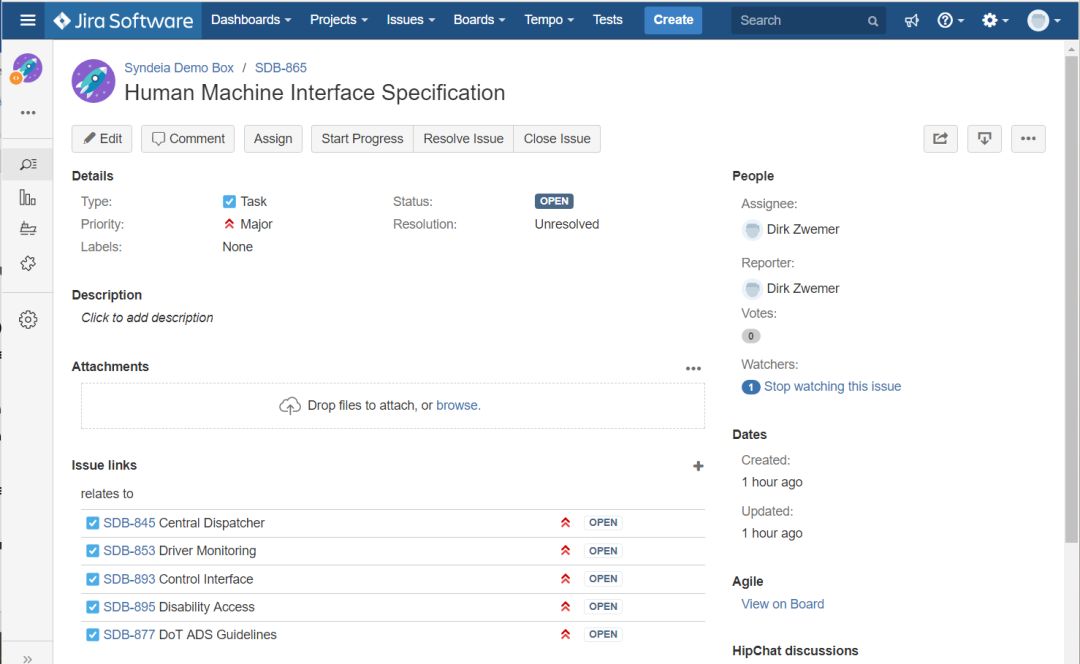Open the hamburger menu in the top bar
Image resolution: width=1080 pixels, height=664 pixels.
pos(27,20)
